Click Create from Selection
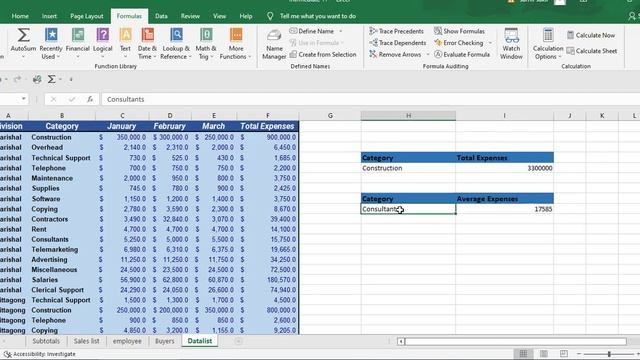 coord(323,54)
